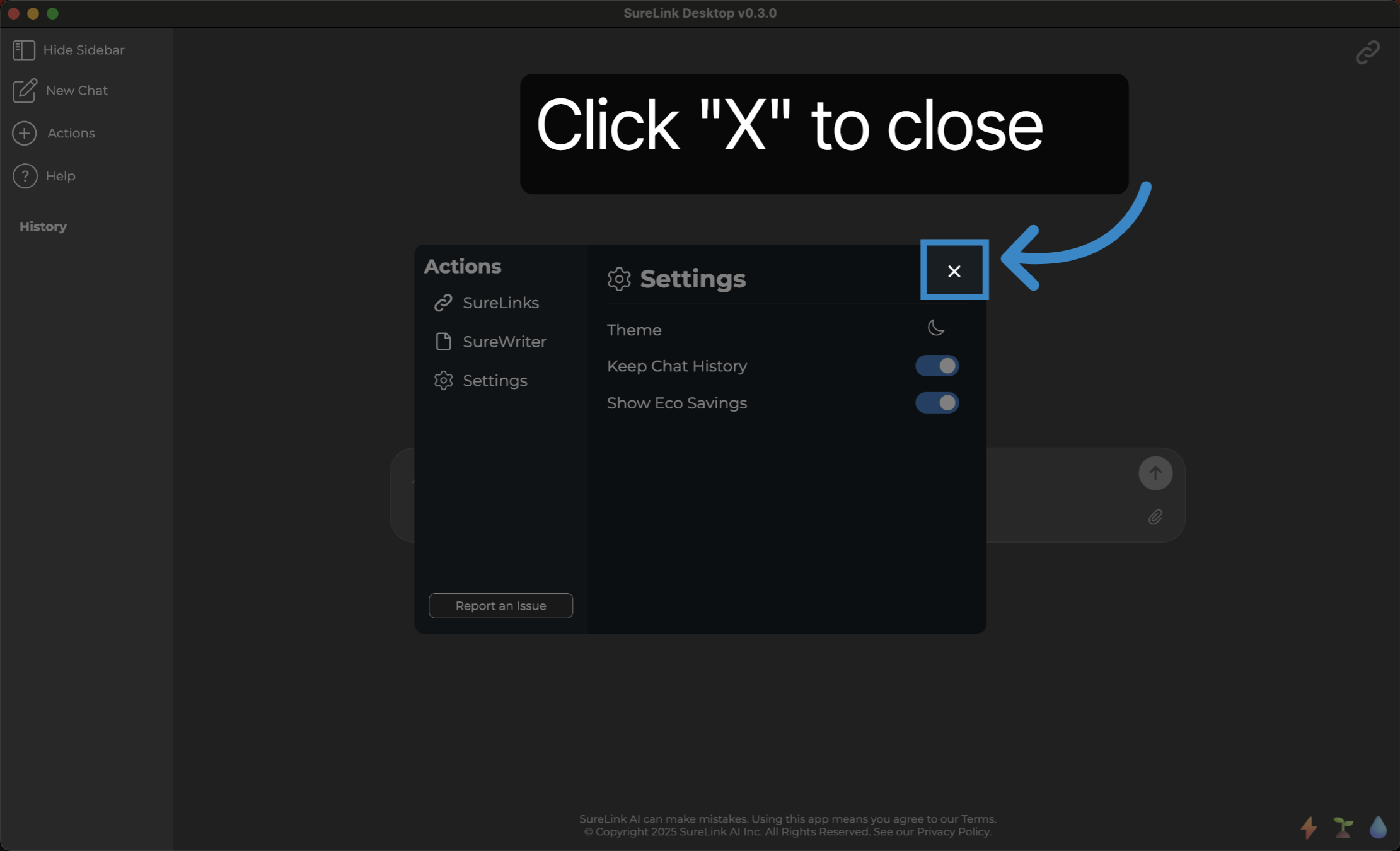
Task: Start a New Chat from the sidebar
Action: 60,90
